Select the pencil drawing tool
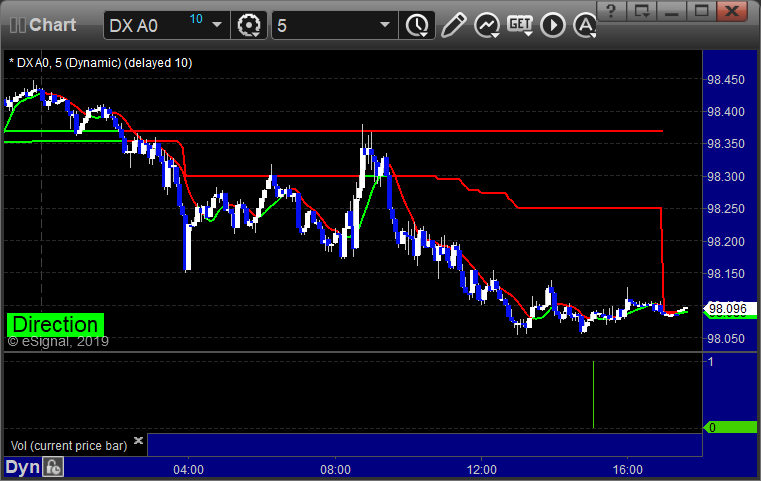Viewport: 761px width, 481px height. [x=453, y=25]
